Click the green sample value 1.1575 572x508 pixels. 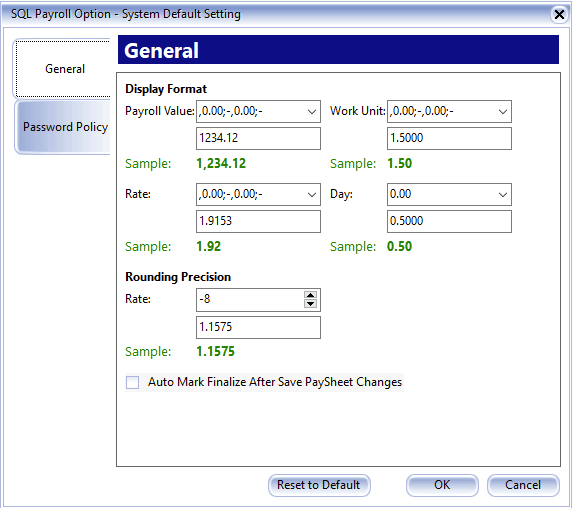(x=216, y=352)
